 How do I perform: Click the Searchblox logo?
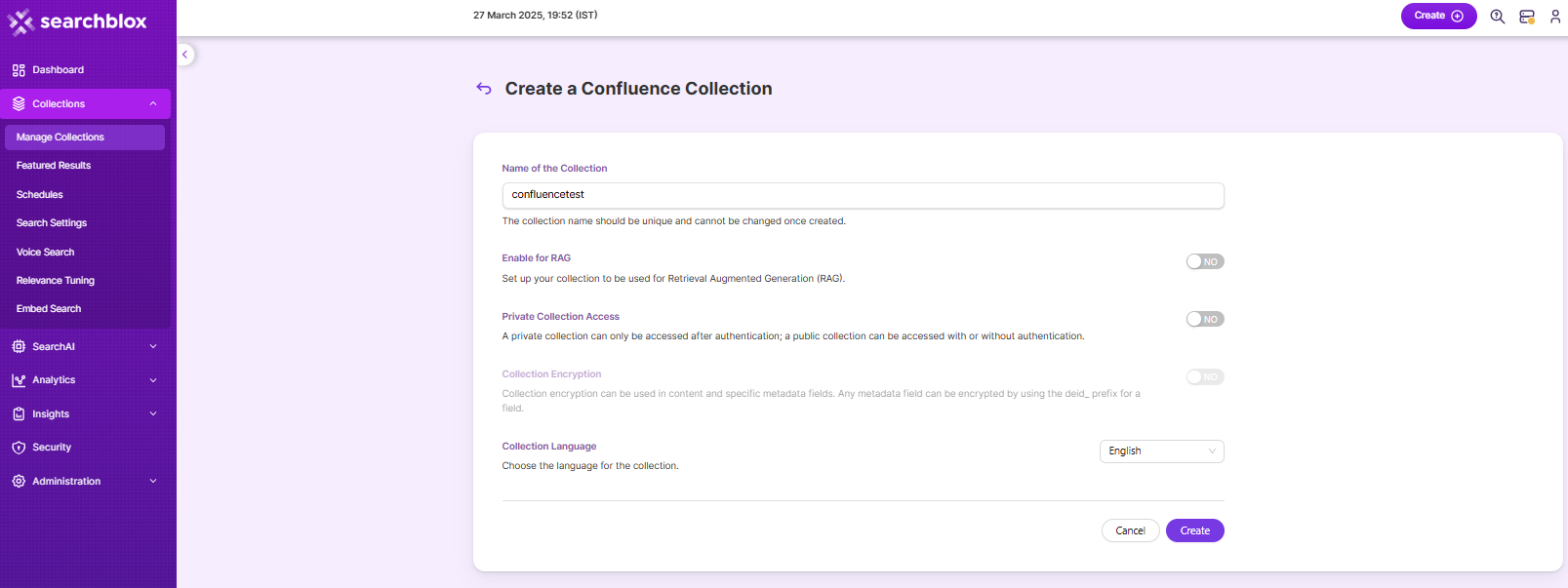[77, 21]
